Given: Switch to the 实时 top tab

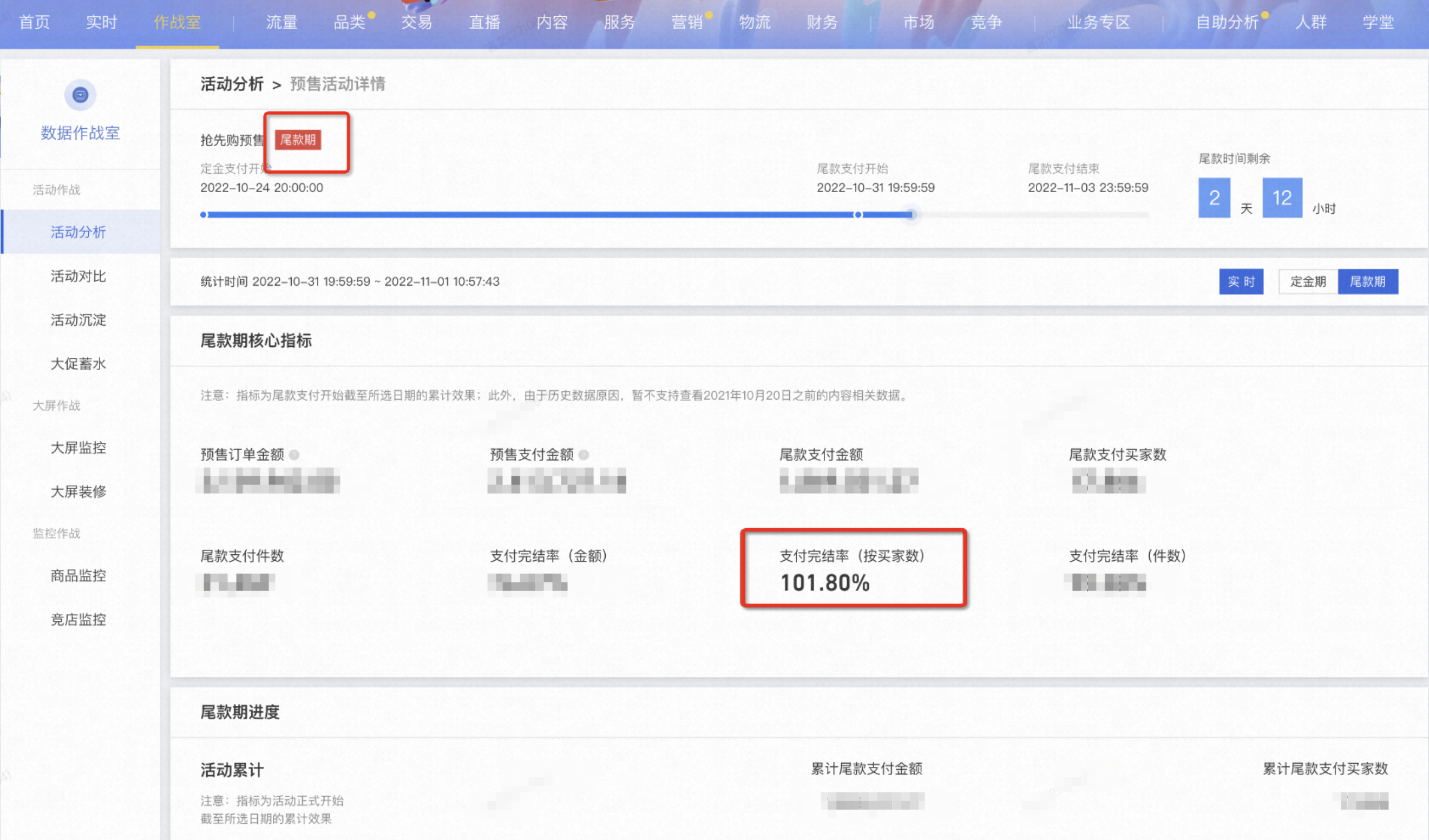Looking at the screenshot, I should point(102,22).
